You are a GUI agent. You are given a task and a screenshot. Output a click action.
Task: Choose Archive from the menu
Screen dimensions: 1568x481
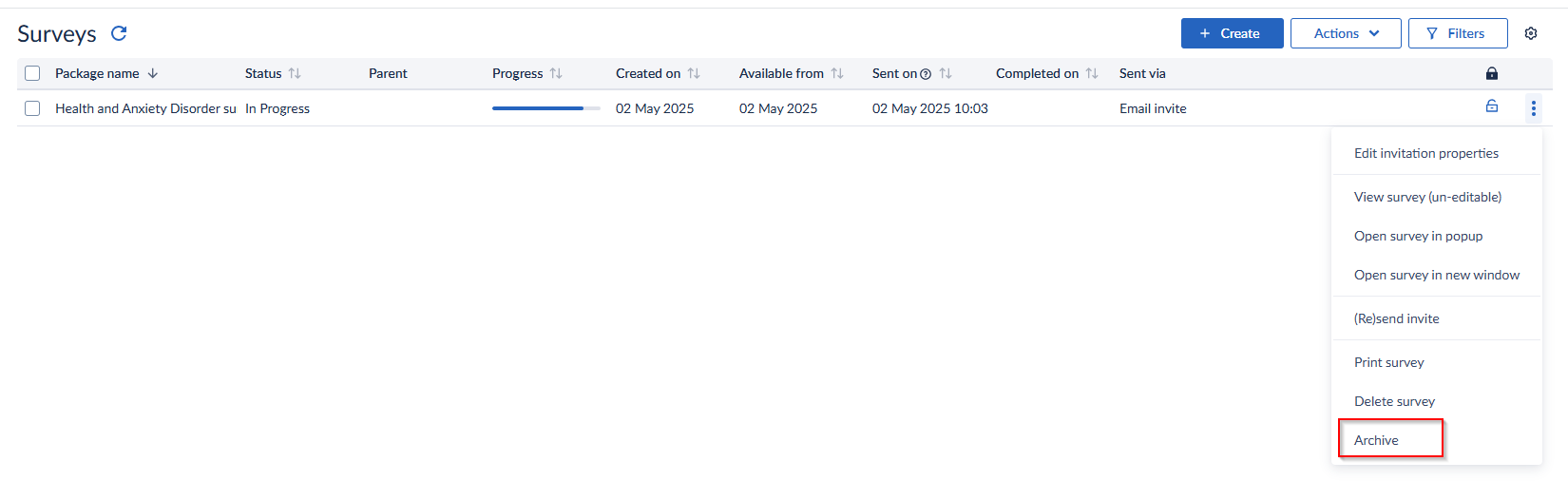(1376, 440)
